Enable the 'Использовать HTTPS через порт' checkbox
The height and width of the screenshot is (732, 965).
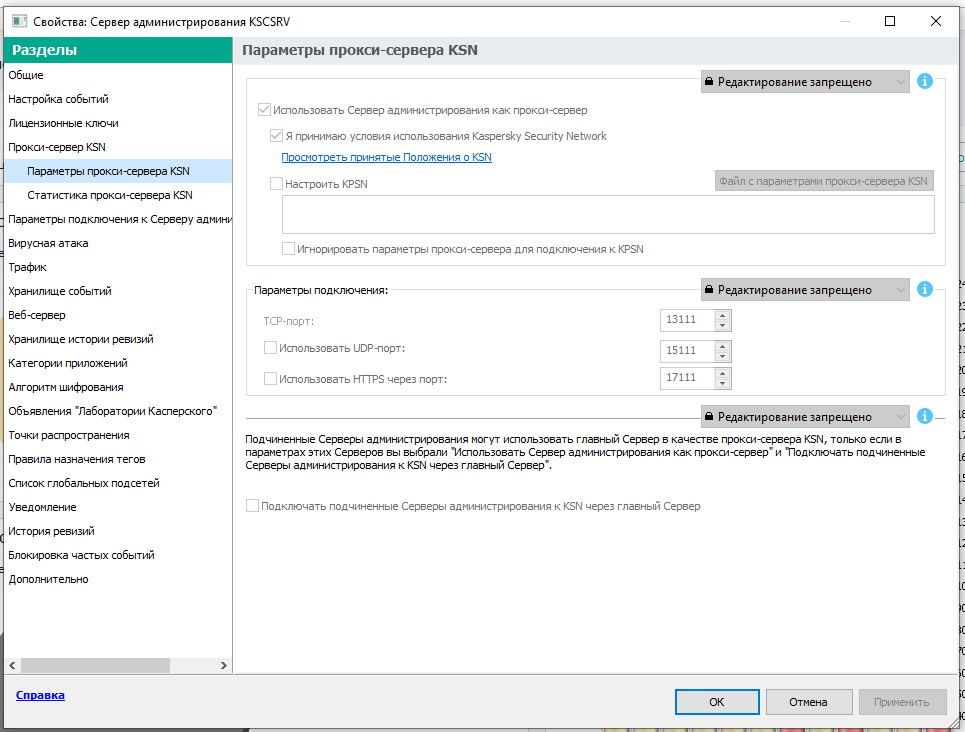(270, 378)
